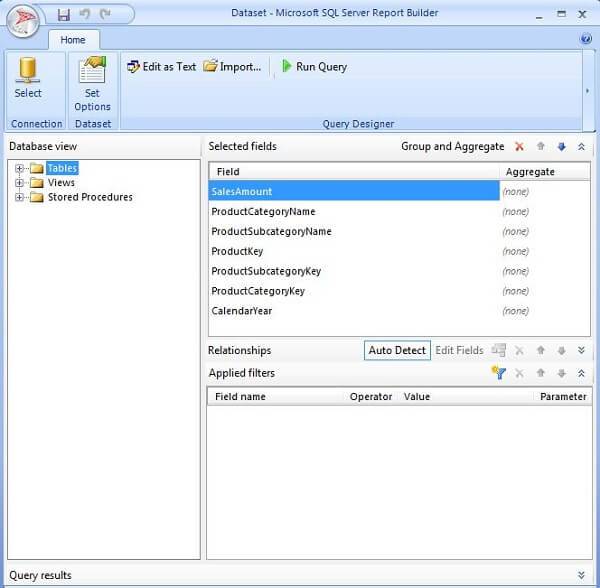600x588 pixels.
Task: Open the Report Builder application button
Action: pos(23,20)
